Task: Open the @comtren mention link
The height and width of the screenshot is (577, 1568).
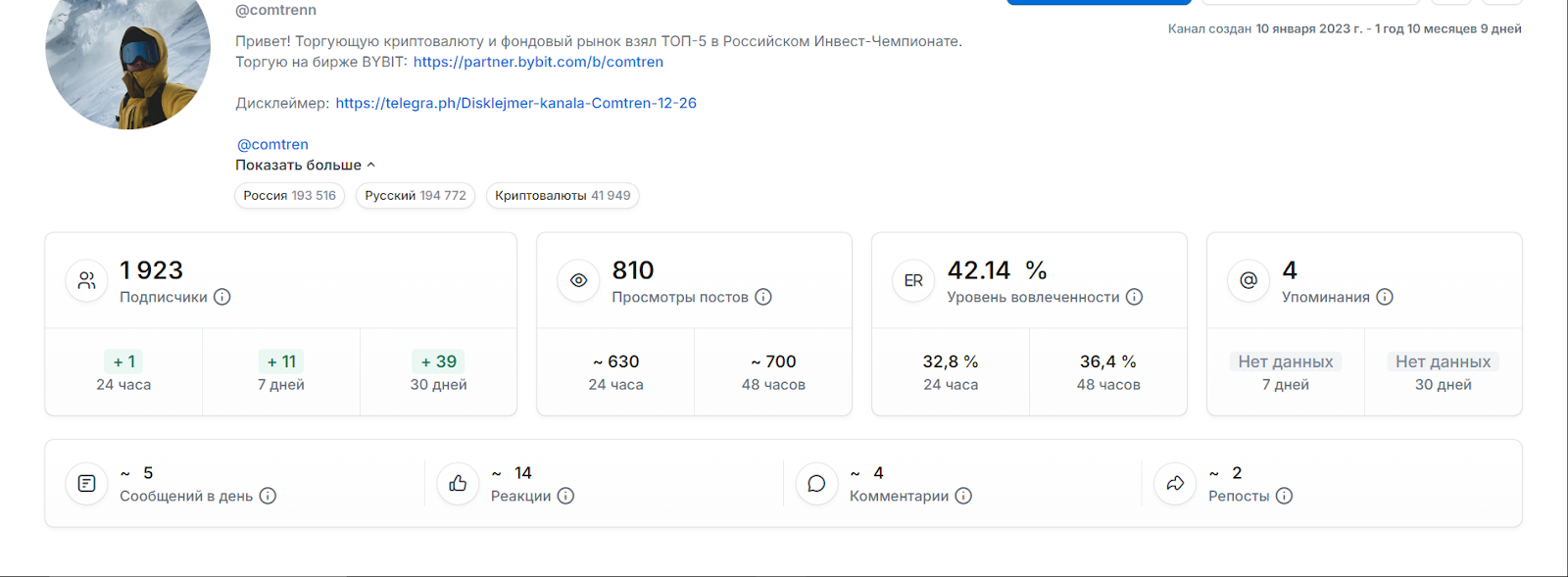Action: coord(272,144)
